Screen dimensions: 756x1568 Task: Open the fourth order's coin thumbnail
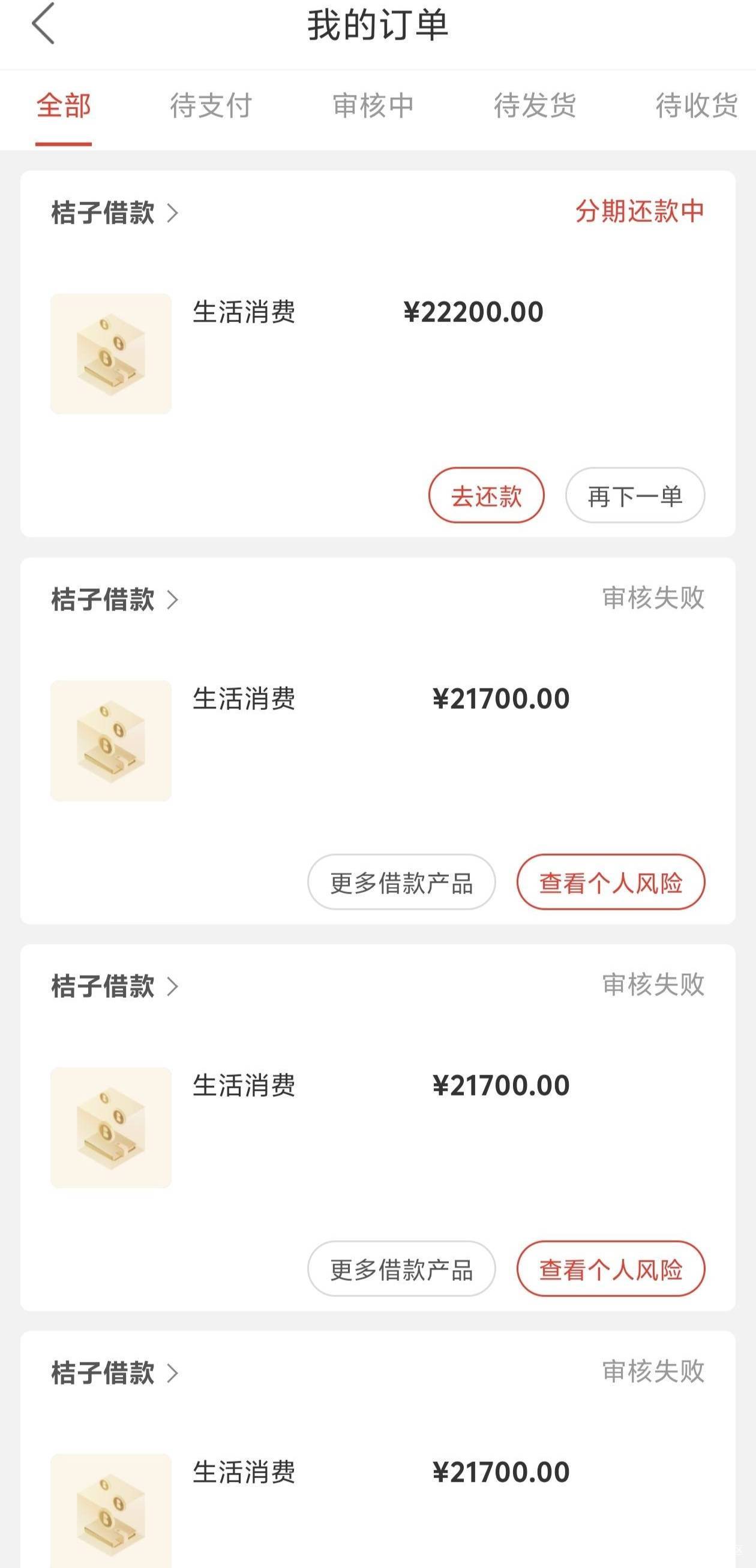tap(111, 1510)
